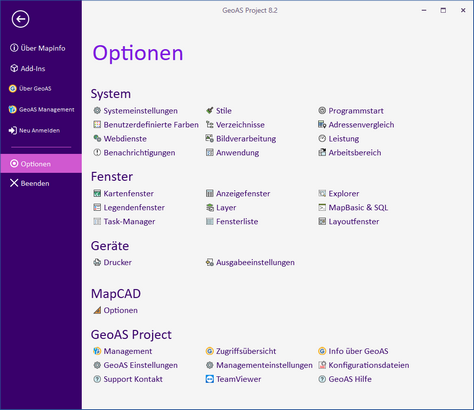The image size is (474, 410).
Task: Select Über MapInfo in sidebar
Action: pyautogui.click(x=38, y=48)
